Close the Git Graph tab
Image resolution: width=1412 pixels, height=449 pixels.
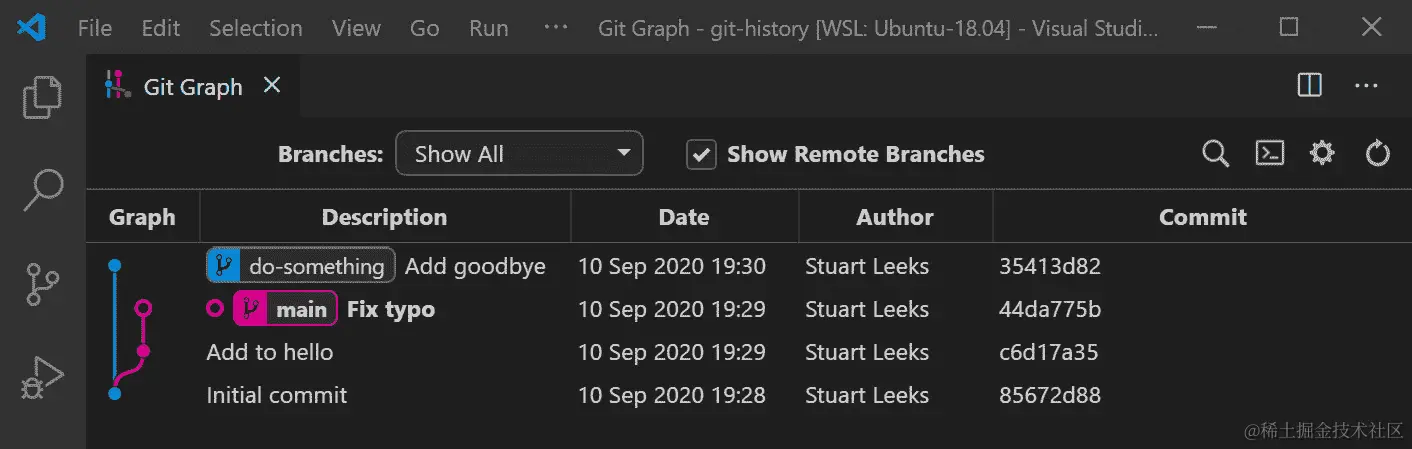(x=271, y=86)
